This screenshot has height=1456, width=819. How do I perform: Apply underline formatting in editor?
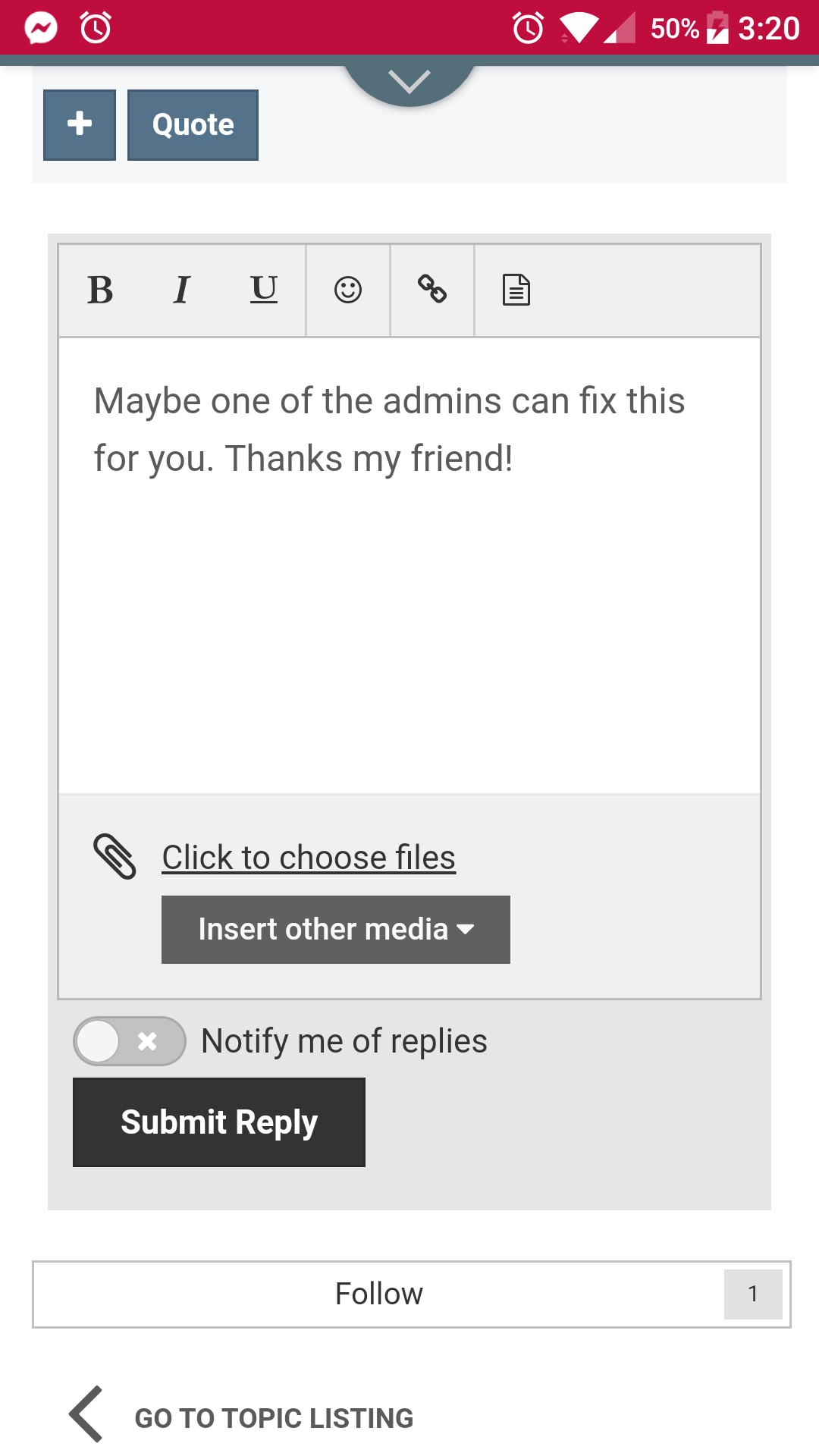click(x=264, y=290)
